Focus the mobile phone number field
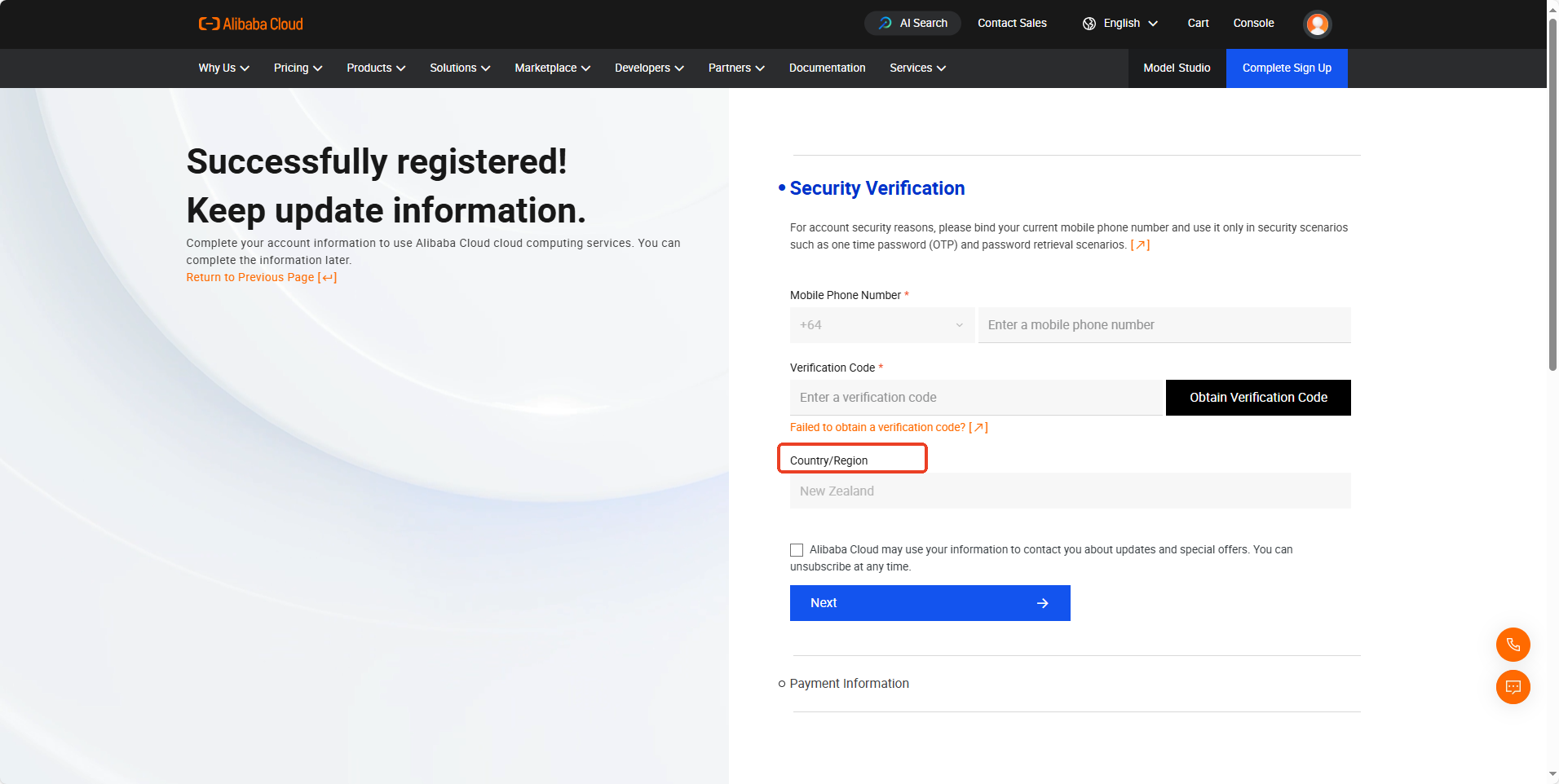This screenshot has height=784, width=1559. pyautogui.click(x=1164, y=325)
